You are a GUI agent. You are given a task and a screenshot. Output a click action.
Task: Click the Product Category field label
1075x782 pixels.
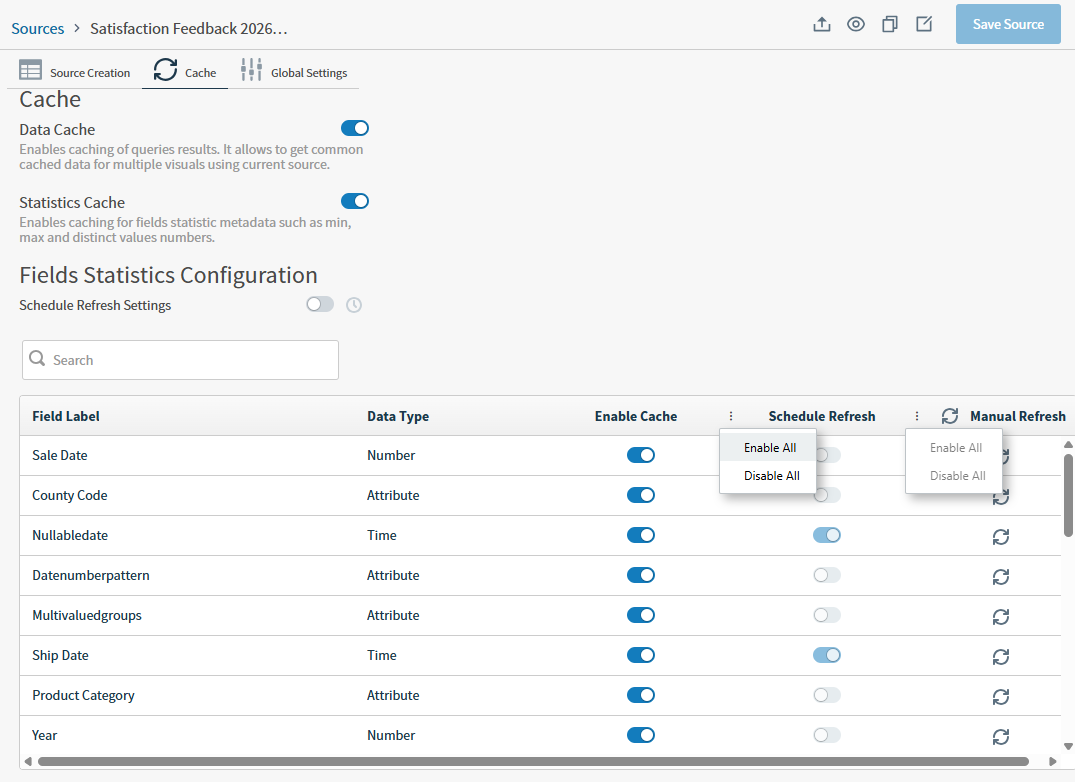[x=83, y=695]
